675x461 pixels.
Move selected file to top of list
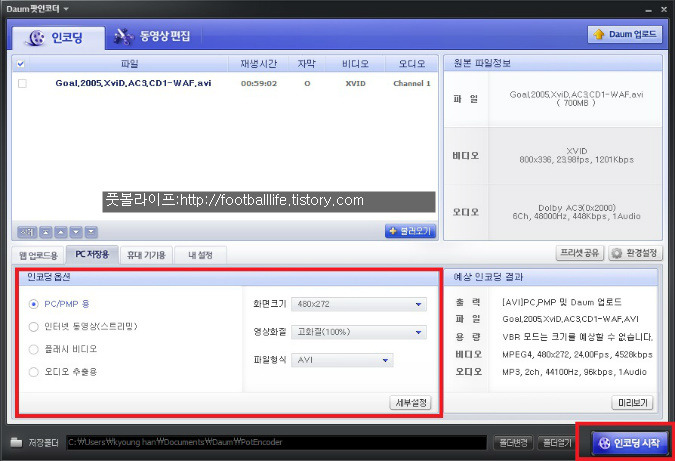(x=46, y=232)
